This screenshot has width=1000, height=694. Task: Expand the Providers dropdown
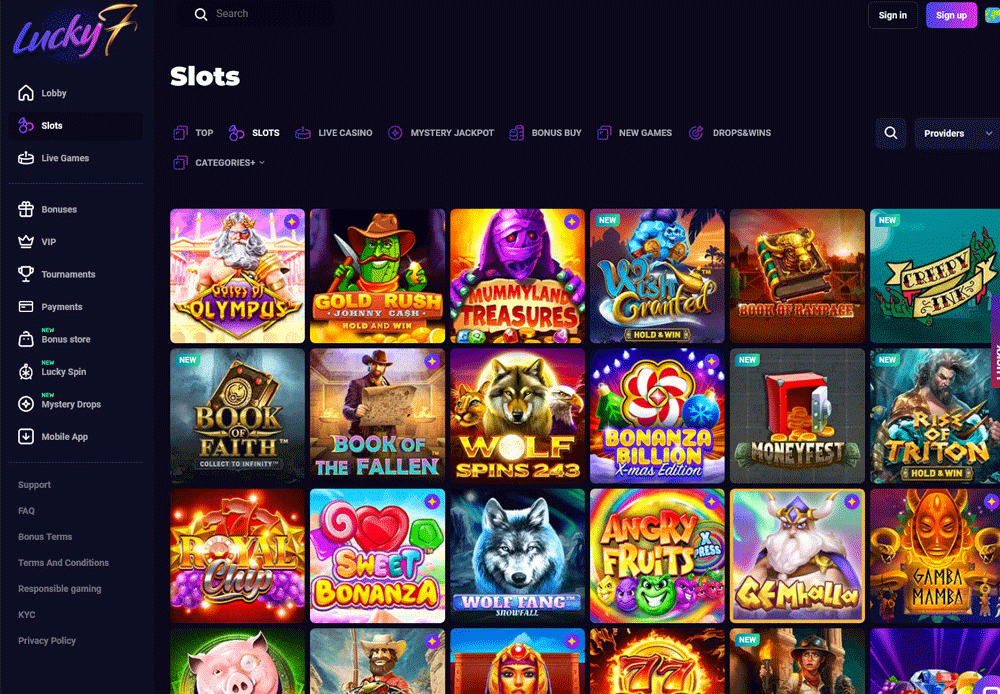coord(957,133)
